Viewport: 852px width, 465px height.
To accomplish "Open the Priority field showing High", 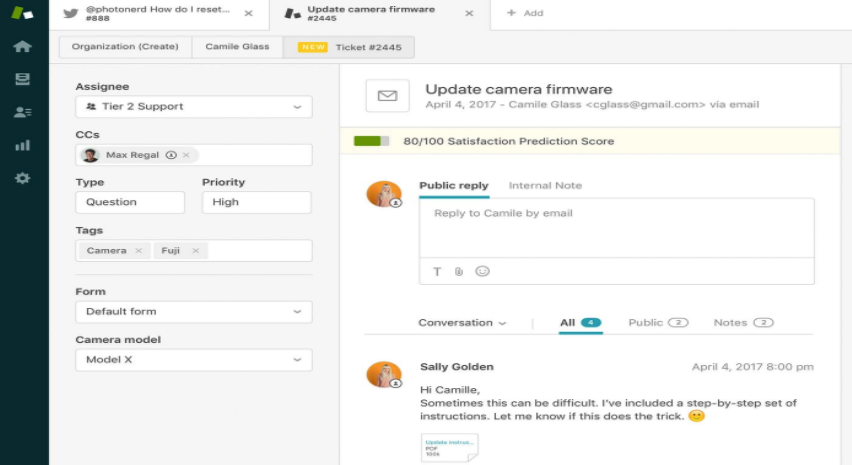I will (257, 202).
